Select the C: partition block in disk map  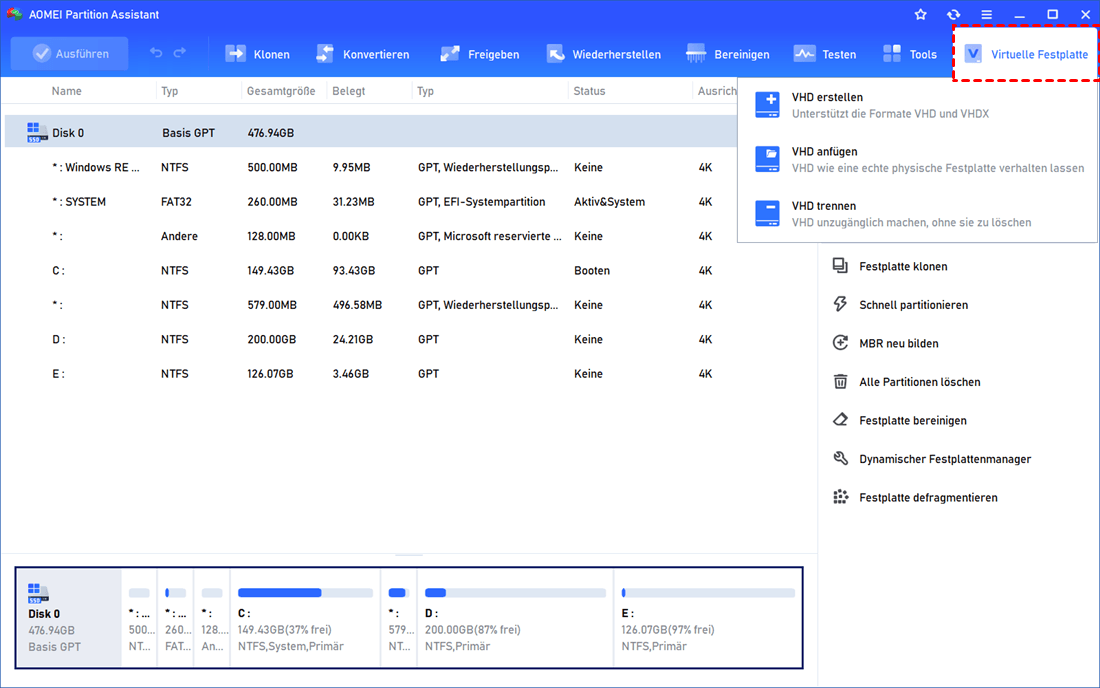(305, 617)
